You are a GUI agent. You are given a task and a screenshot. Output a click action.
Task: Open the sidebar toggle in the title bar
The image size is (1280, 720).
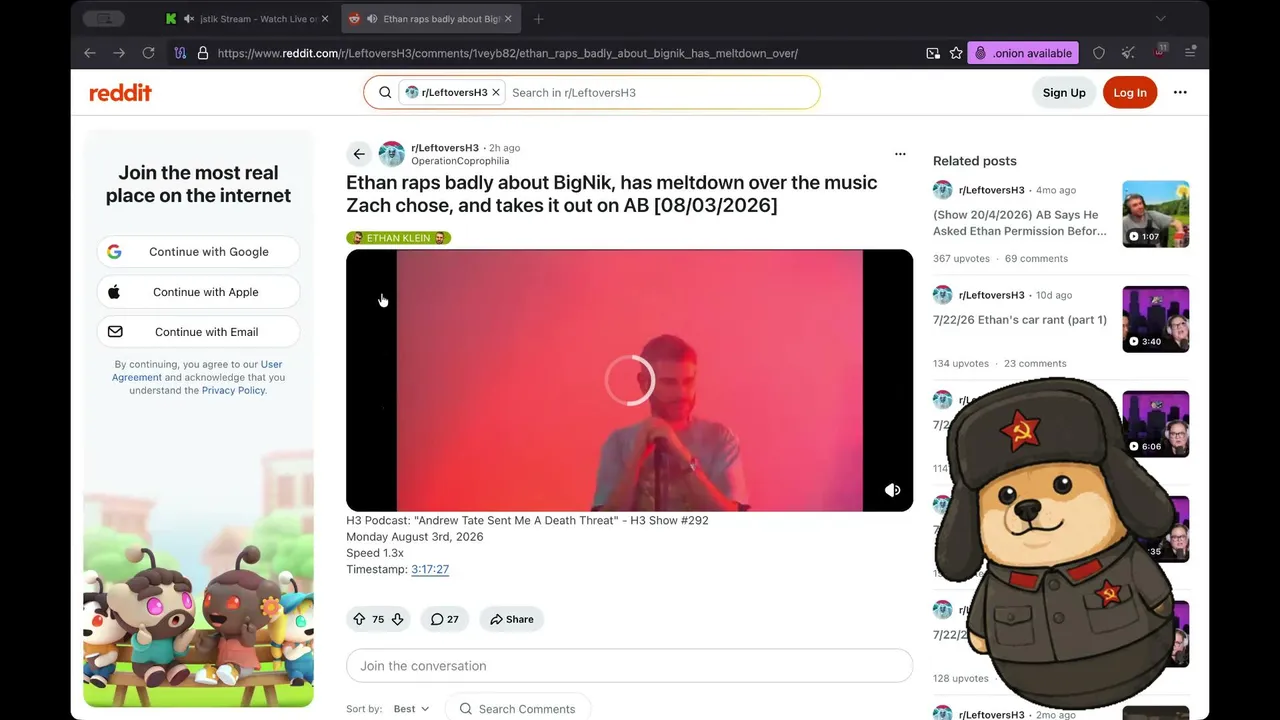[103, 19]
